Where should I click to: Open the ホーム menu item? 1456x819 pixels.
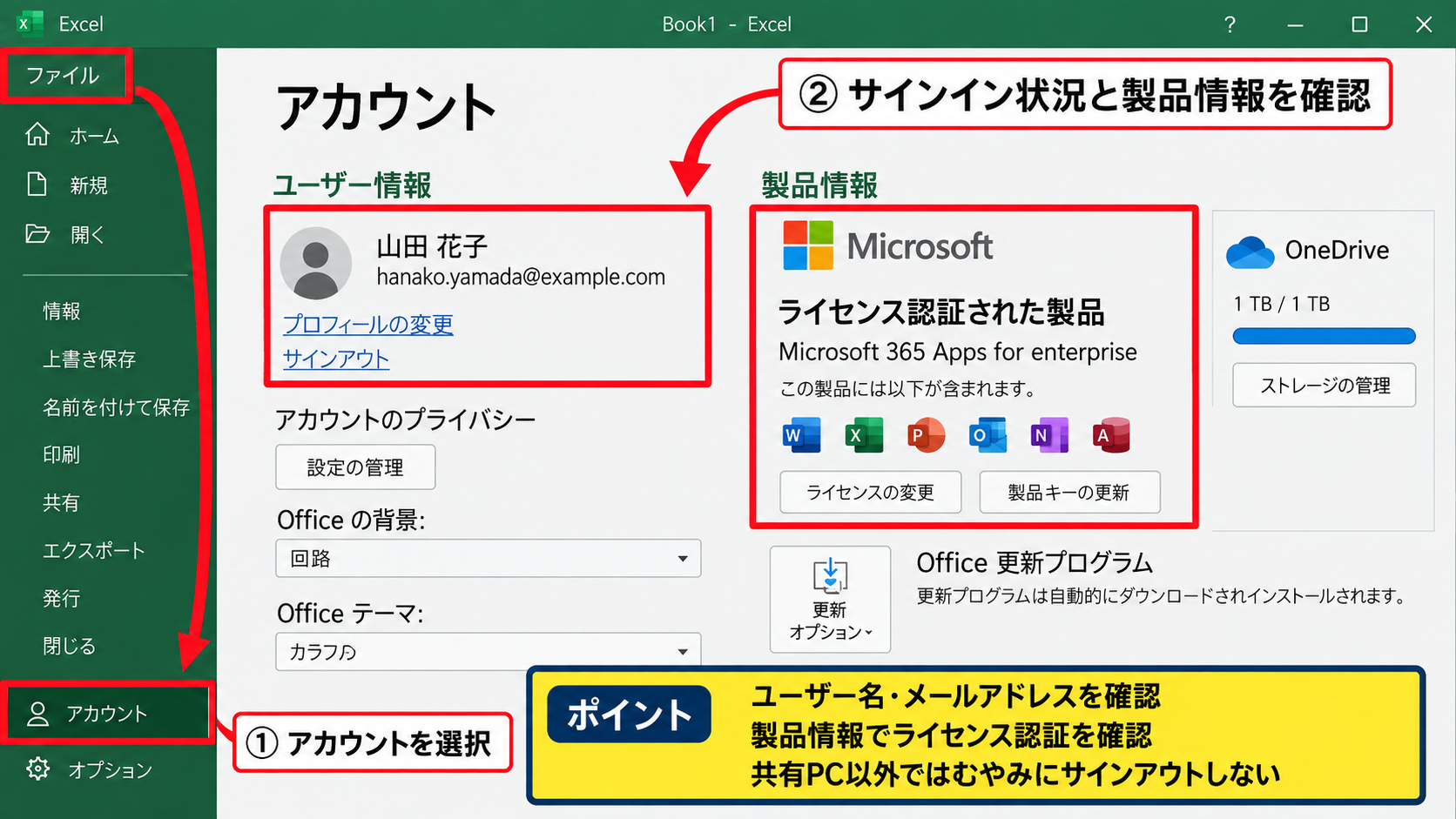pyautogui.click(x=94, y=136)
